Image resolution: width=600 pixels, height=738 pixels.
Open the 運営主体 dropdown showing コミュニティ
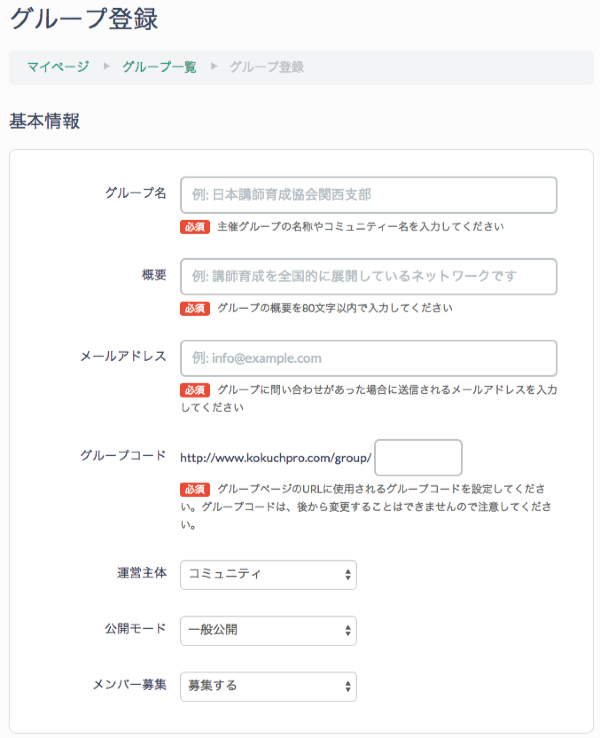268,575
